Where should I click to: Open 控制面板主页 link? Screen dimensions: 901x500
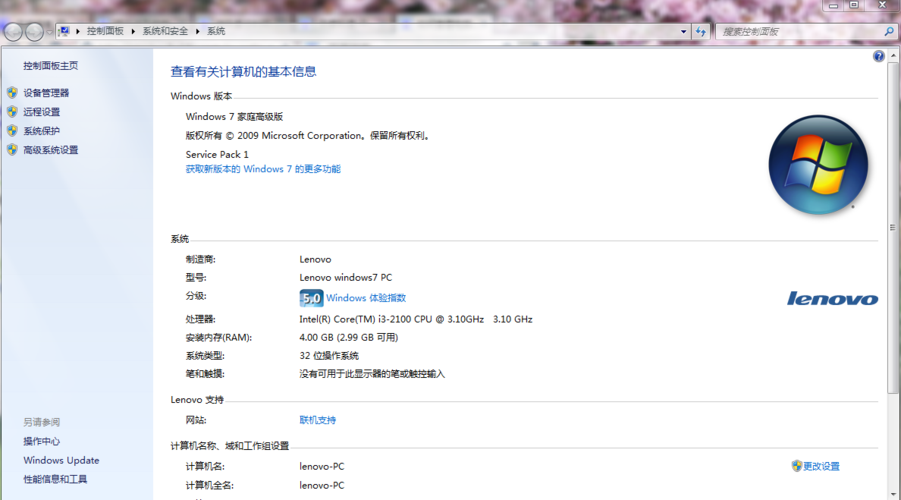pos(51,66)
